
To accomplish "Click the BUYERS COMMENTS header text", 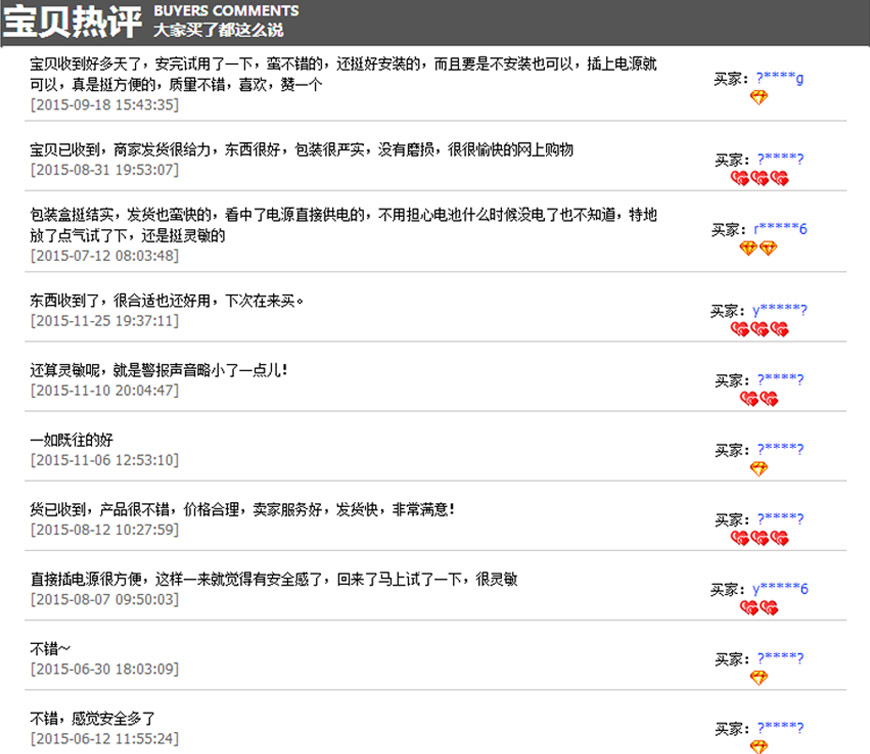I will click(x=225, y=9).
